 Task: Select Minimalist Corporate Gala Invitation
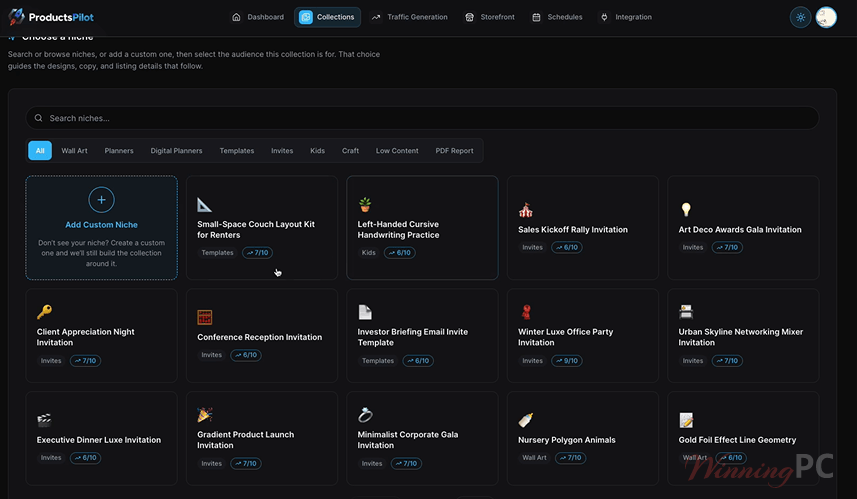(422, 438)
